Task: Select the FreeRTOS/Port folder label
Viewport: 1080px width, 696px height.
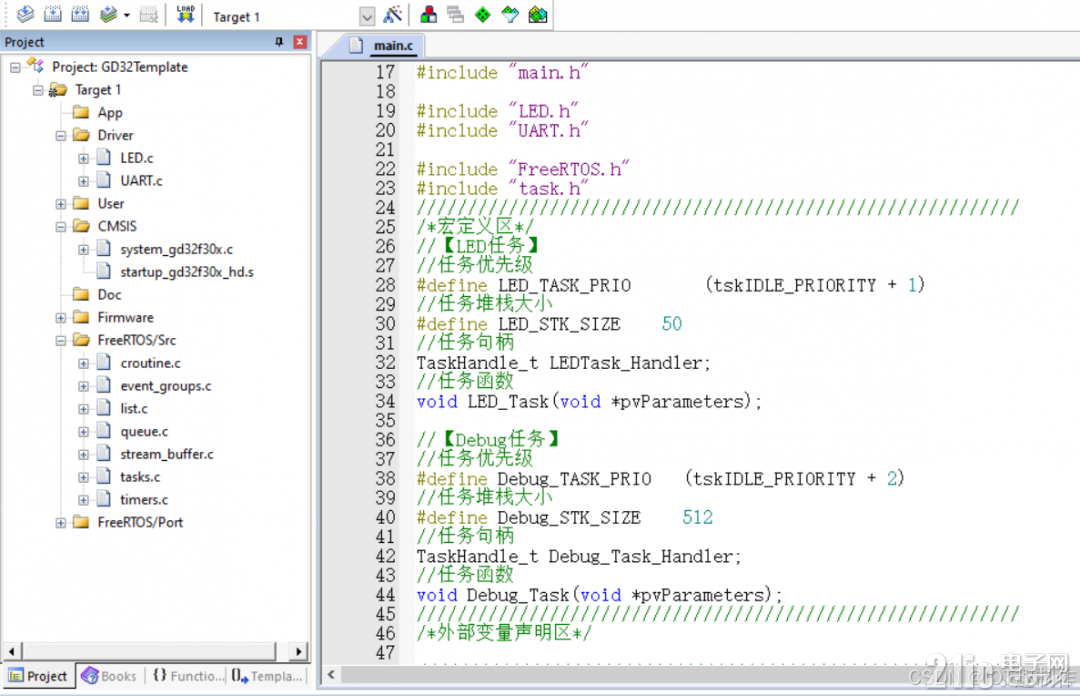Action: click(140, 522)
